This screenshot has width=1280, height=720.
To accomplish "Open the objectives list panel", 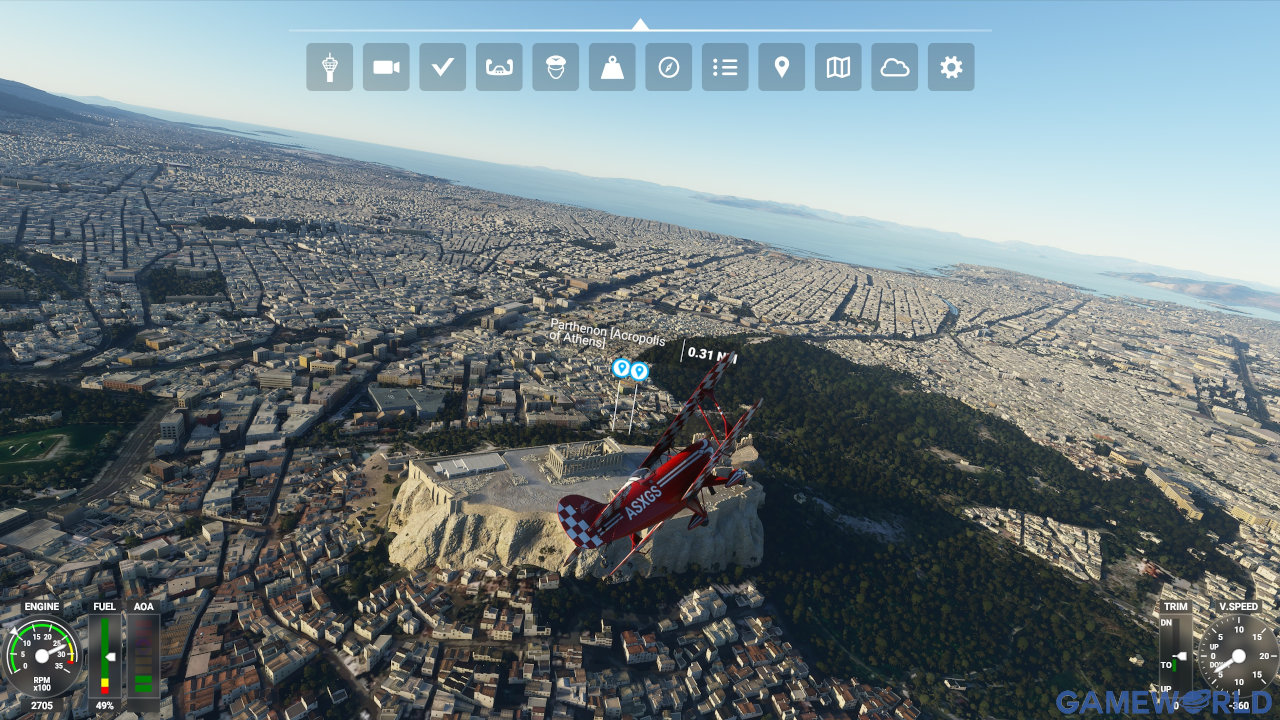I will click(x=725, y=67).
